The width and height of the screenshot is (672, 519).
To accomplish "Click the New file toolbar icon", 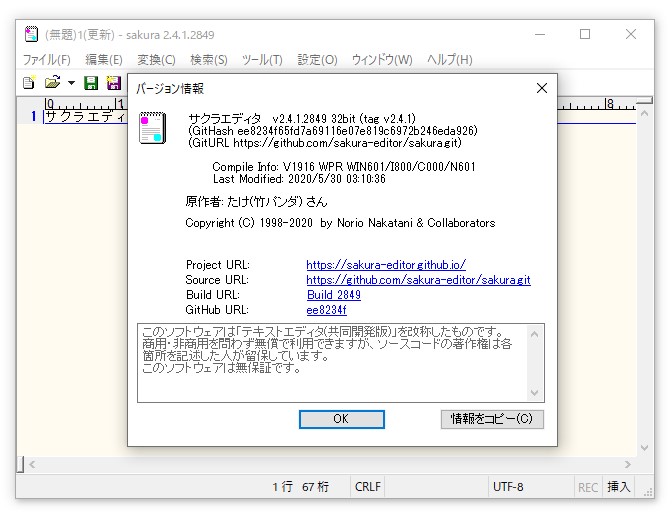I will point(29,82).
